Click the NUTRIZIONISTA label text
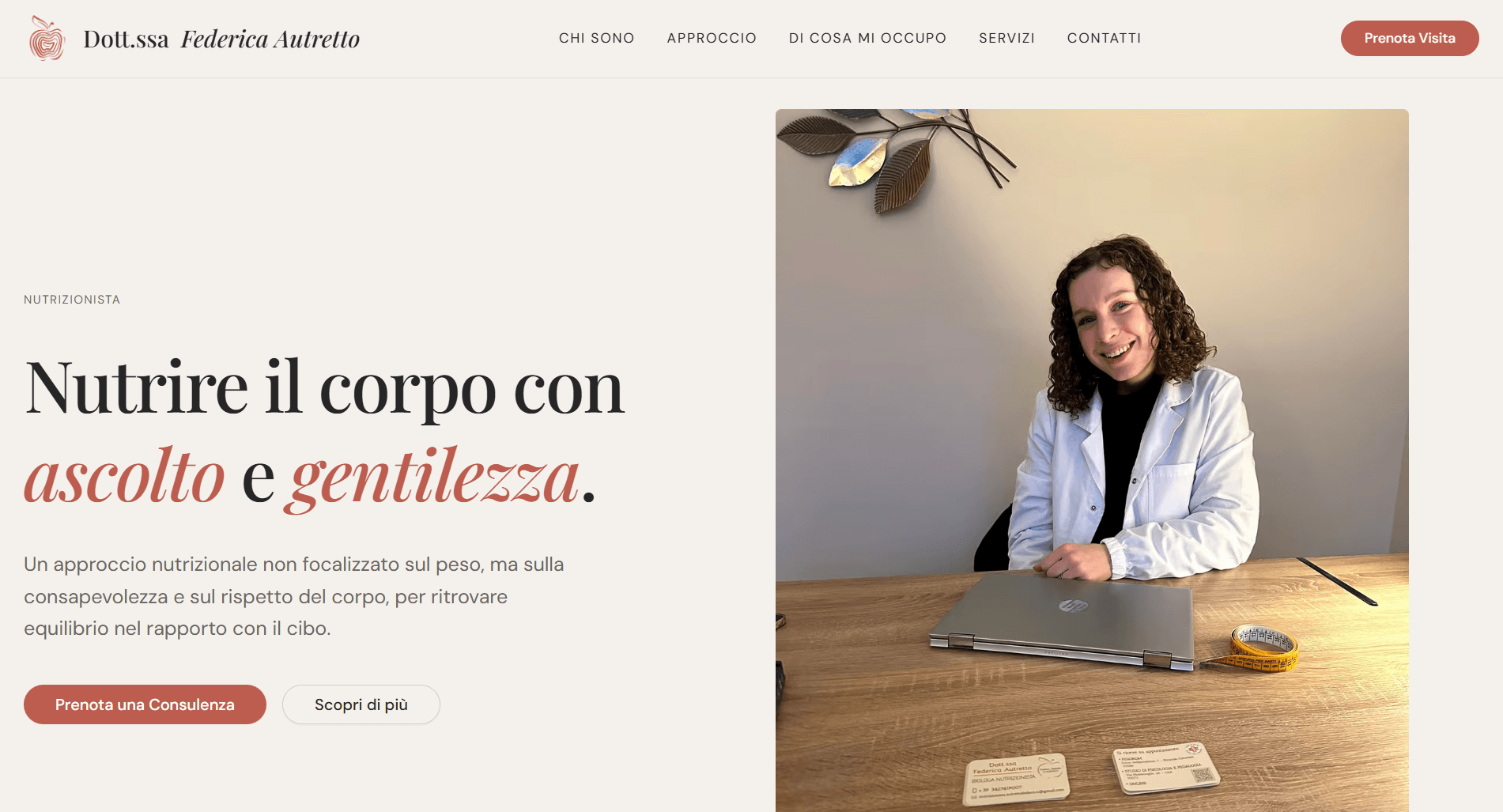Screen dimensions: 1503x812 tap(72, 300)
